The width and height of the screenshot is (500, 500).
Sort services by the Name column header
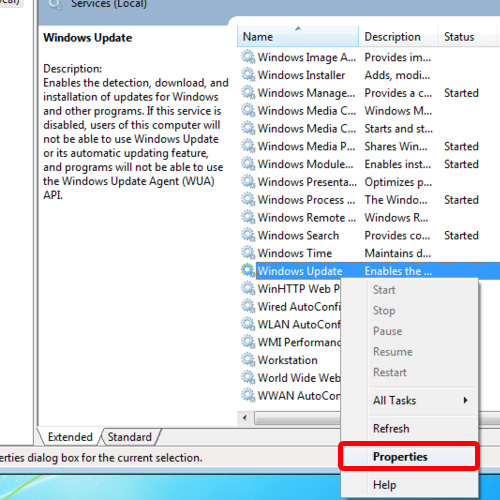coord(298,36)
